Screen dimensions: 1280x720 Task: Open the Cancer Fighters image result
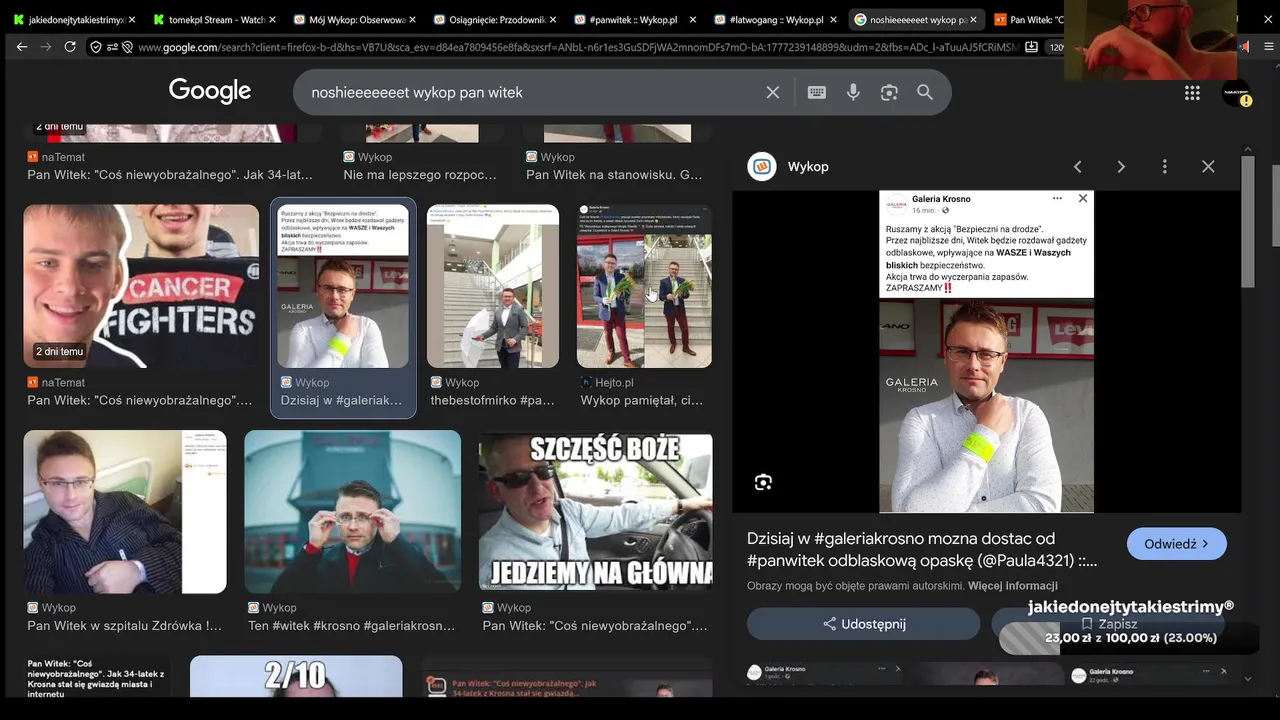[141, 286]
